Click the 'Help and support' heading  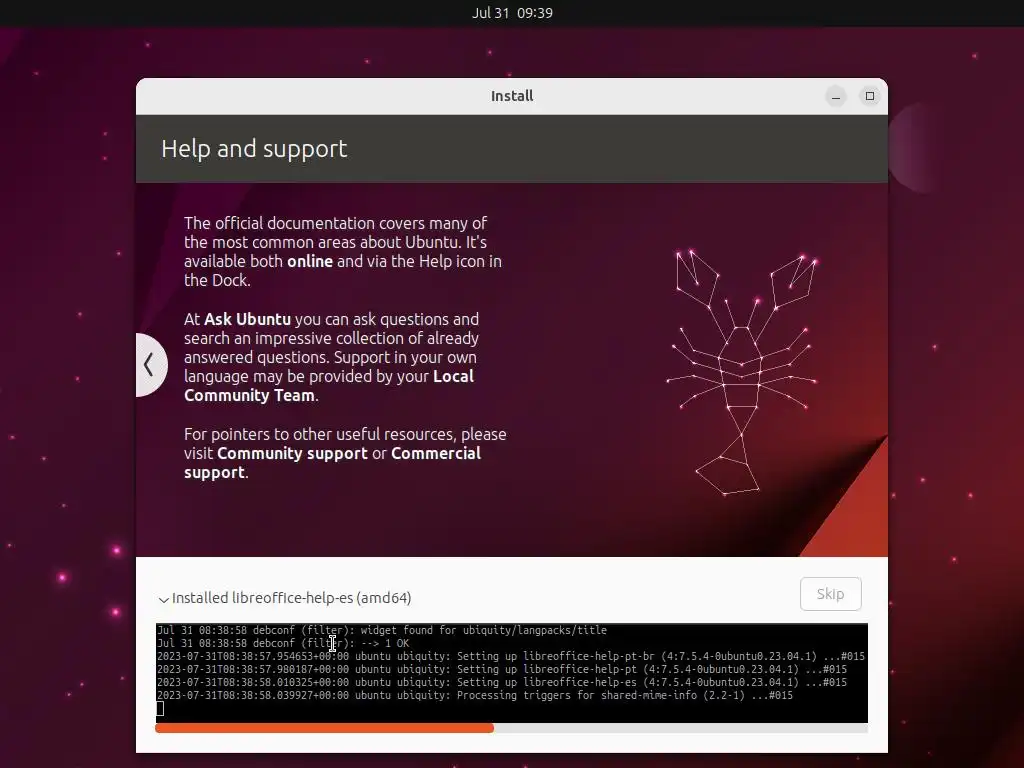(x=254, y=149)
